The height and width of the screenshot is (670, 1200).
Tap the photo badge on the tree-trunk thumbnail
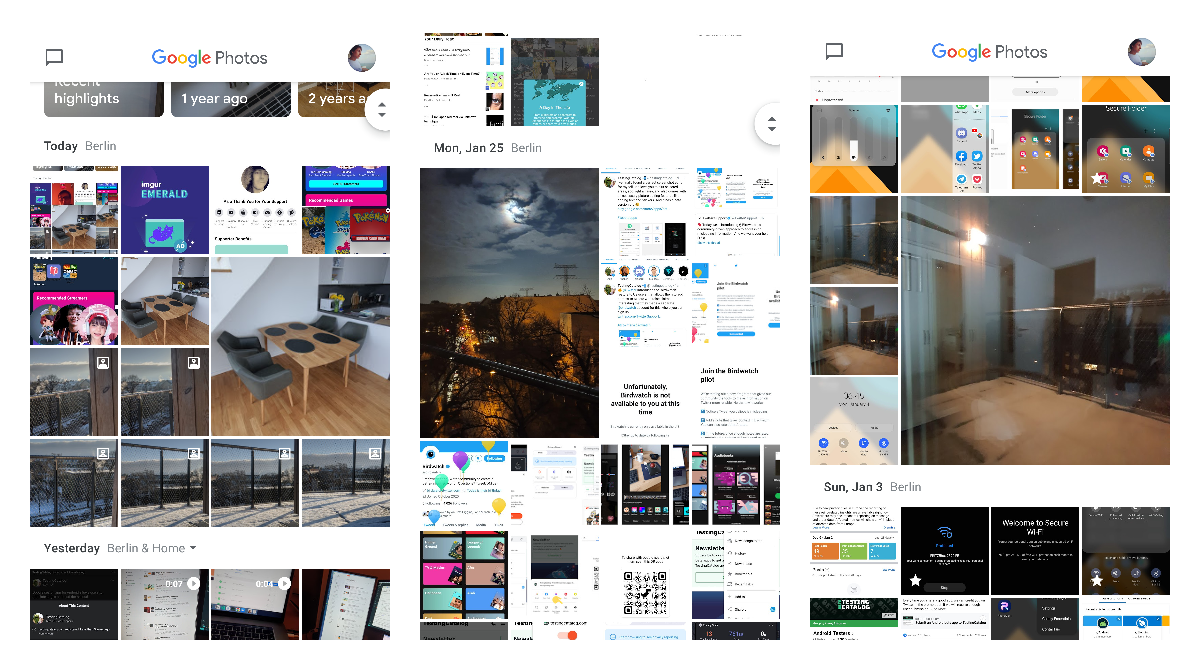[x=103, y=361]
